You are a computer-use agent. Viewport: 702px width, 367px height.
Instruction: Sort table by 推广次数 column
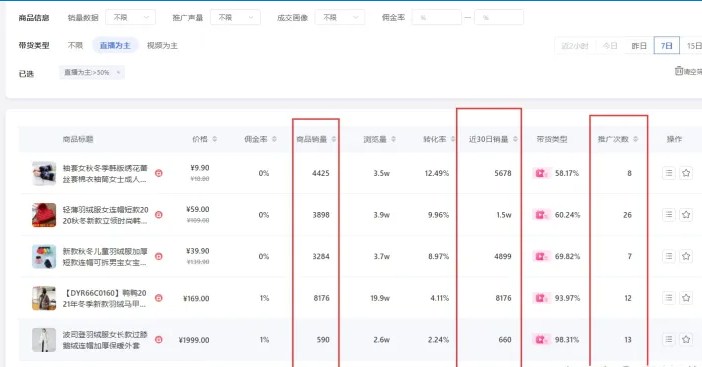(635, 139)
